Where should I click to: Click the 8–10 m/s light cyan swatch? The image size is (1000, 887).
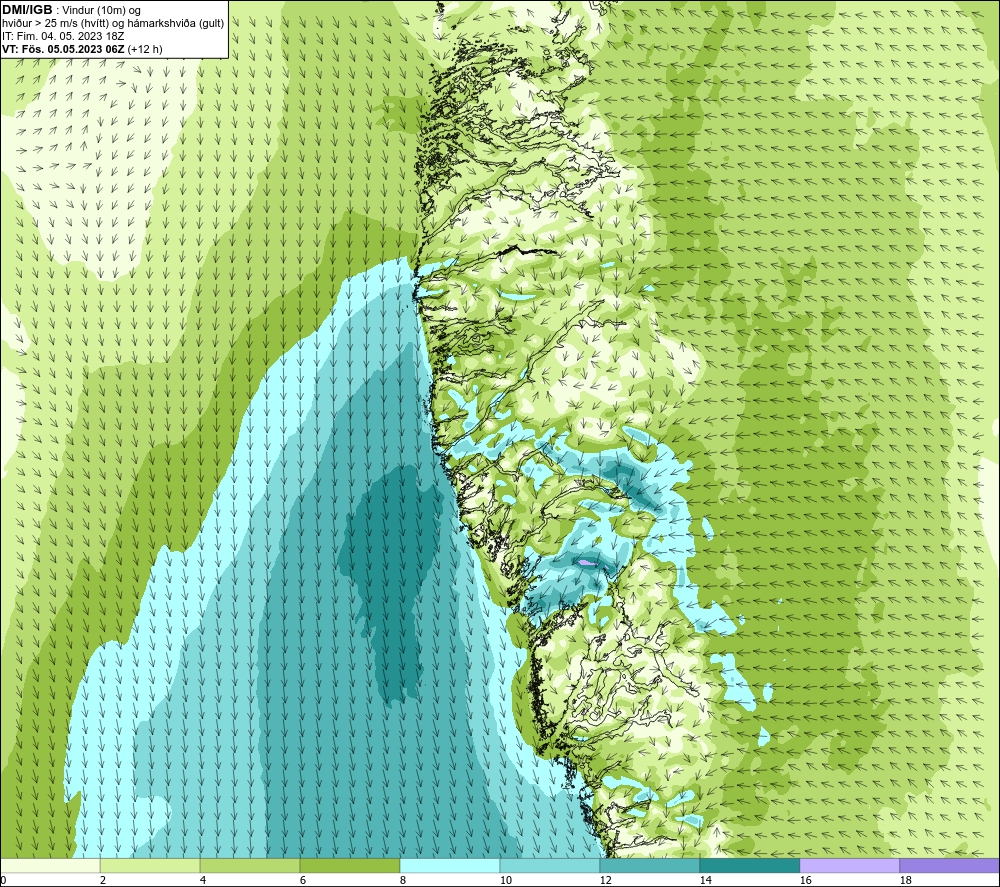click(450, 865)
